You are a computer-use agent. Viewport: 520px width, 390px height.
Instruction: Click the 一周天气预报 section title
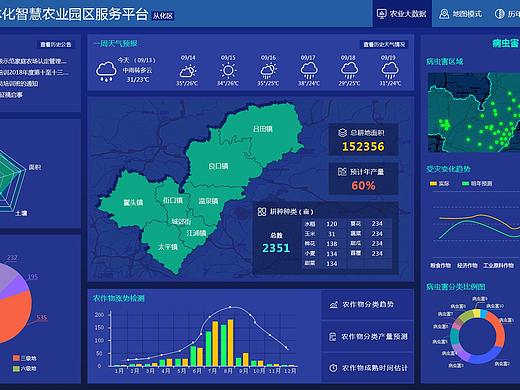click(x=115, y=44)
